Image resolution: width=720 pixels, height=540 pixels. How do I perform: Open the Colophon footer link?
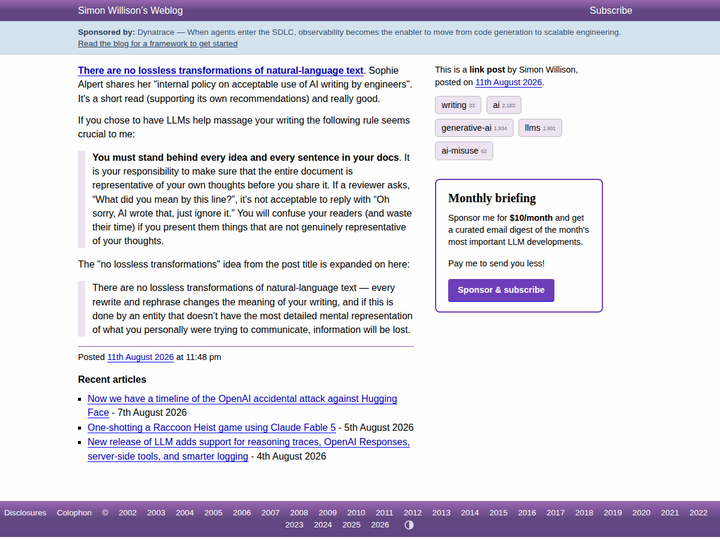[74, 513]
